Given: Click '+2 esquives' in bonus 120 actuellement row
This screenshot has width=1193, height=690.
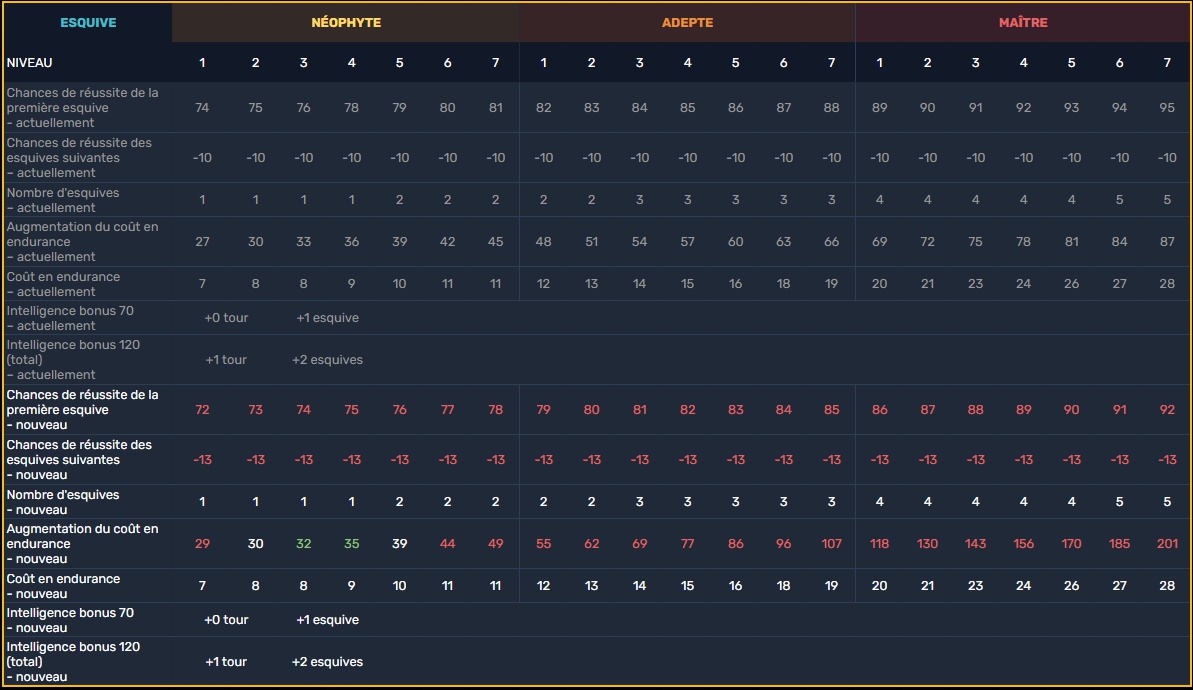Looking at the screenshot, I should 327,360.
